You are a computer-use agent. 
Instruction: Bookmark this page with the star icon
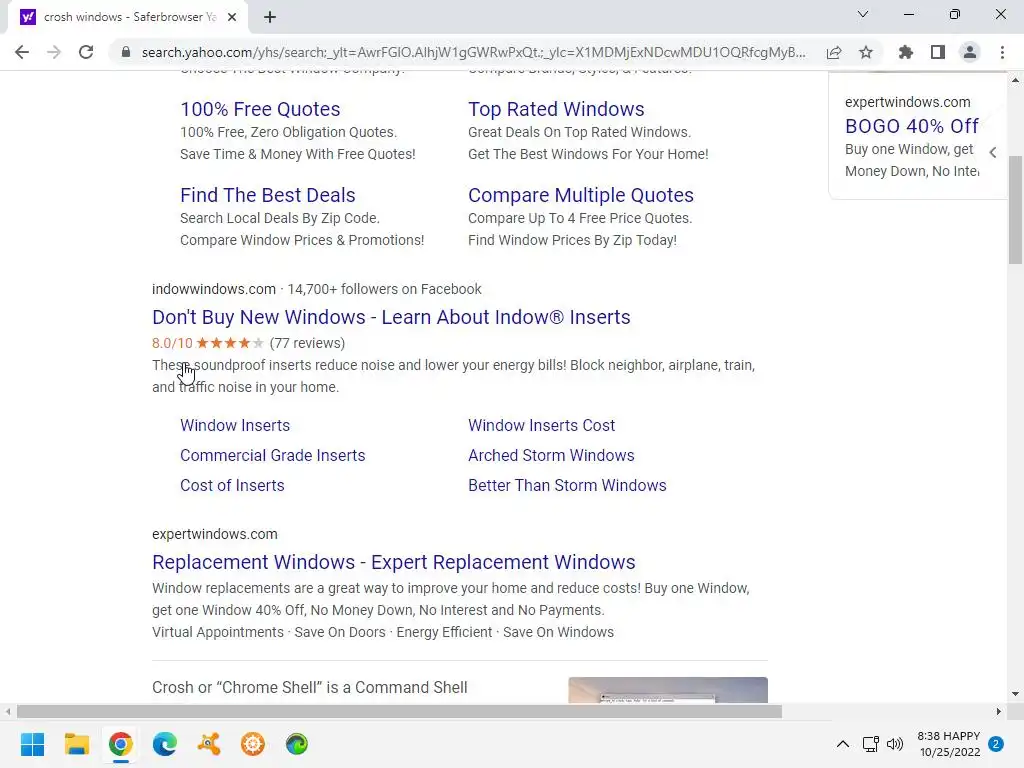click(x=866, y=52)
